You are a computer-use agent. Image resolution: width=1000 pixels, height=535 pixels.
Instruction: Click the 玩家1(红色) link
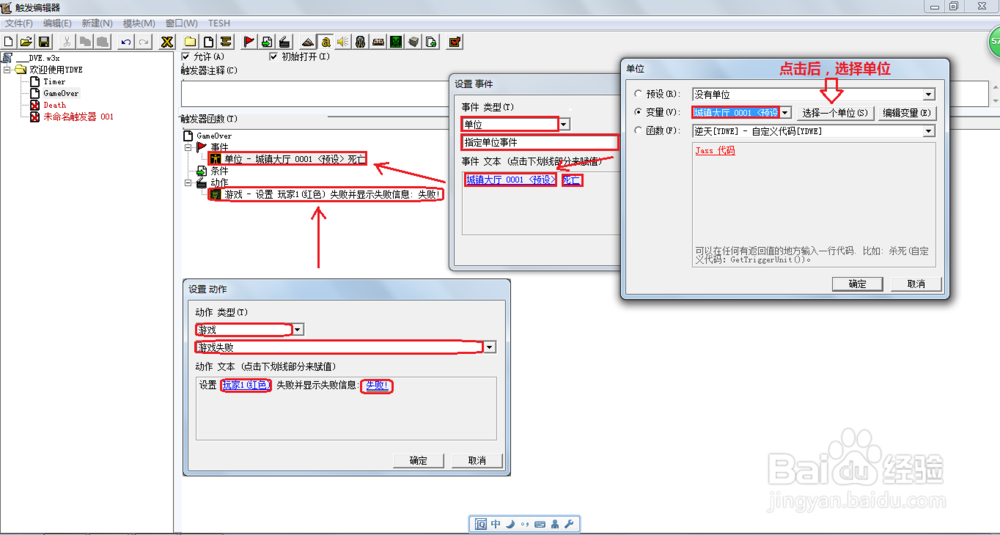tap(246, 385)
